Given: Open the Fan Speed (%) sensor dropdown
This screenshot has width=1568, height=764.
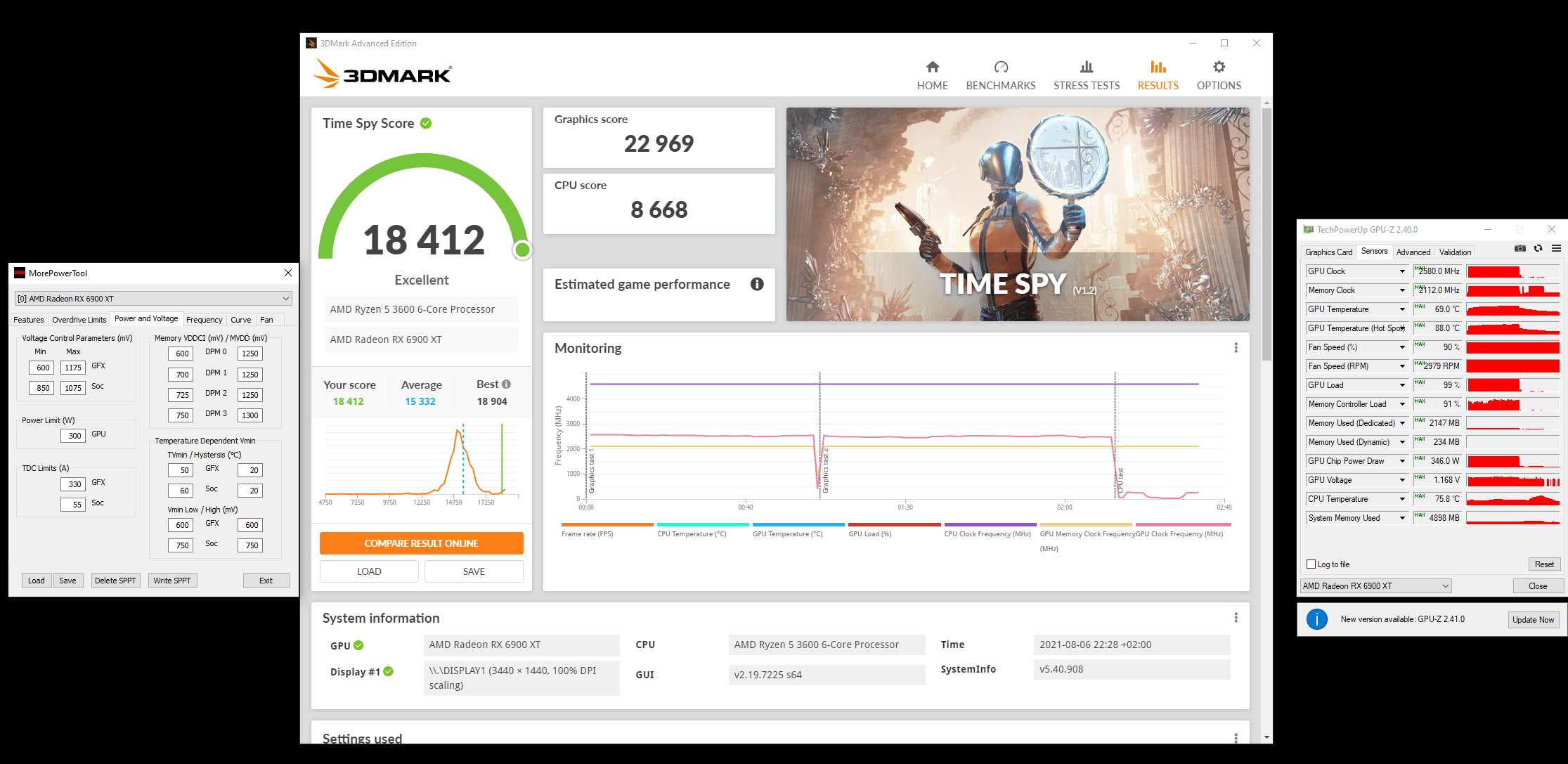Looking at the screenshot, I should pos(1401,347).
